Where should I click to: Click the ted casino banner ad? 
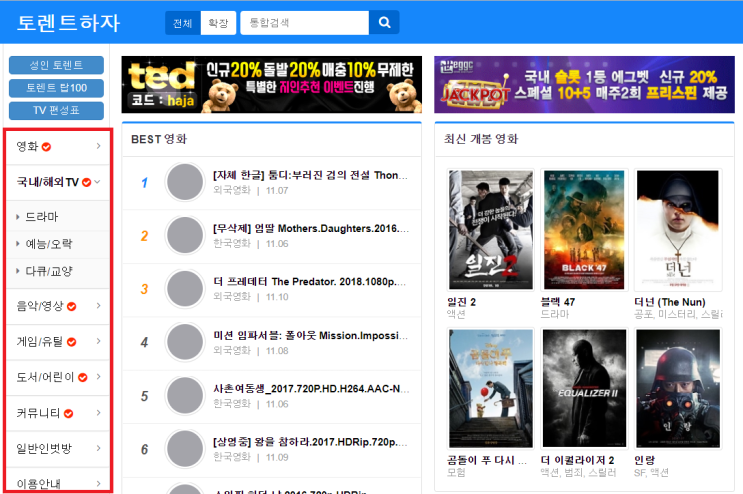pyautogui.click(x=272, y=84)
